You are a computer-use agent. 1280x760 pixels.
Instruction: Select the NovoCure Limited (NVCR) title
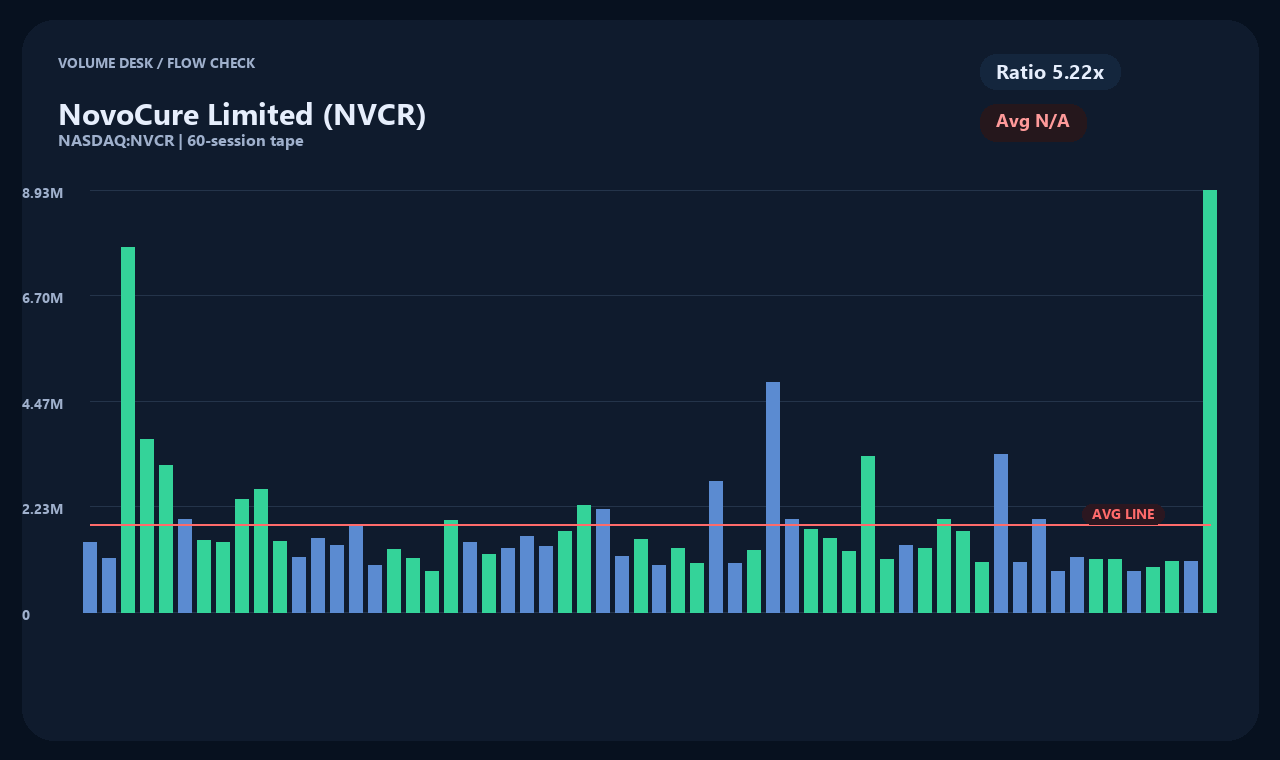tap(242, 115)
